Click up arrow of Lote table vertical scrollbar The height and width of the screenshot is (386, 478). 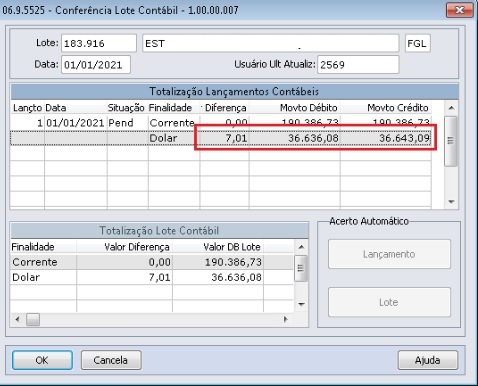[x=301, y=247]
